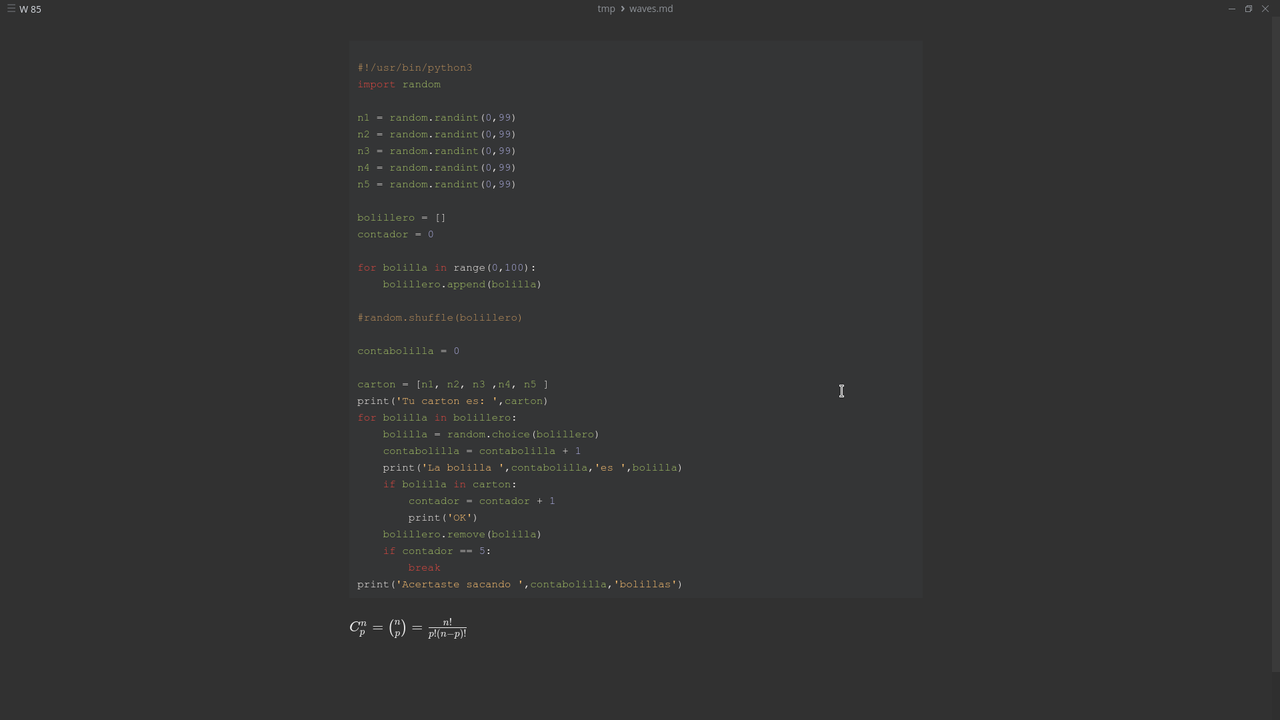
Task: Click the bolillero.remove(bolilla) line
Action: point(462,535)
